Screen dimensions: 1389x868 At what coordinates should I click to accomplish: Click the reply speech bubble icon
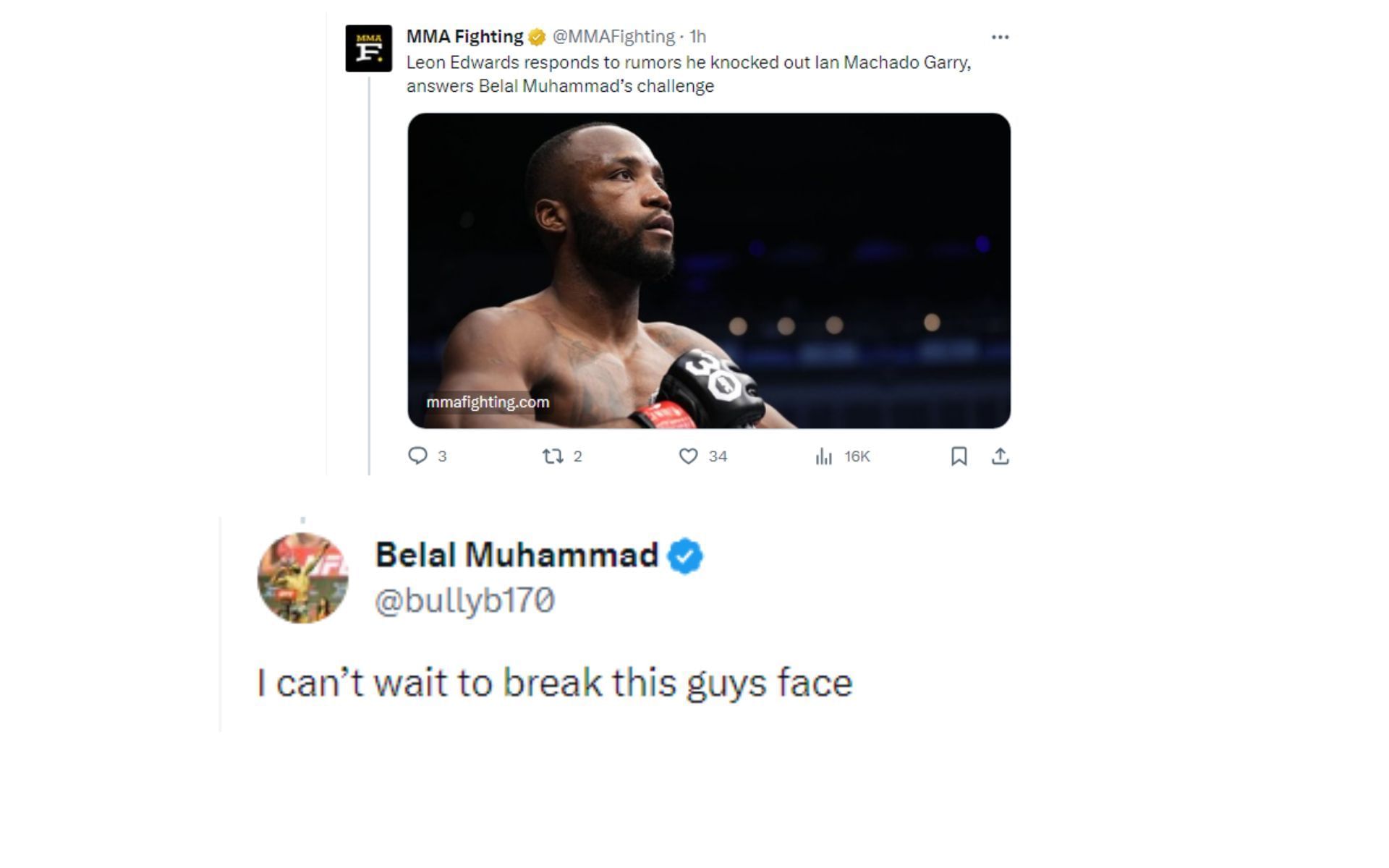pos(417,456)
